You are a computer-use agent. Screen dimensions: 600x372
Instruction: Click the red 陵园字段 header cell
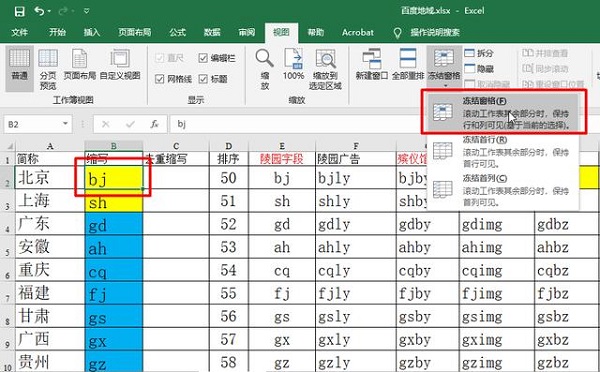coord(282,158)
